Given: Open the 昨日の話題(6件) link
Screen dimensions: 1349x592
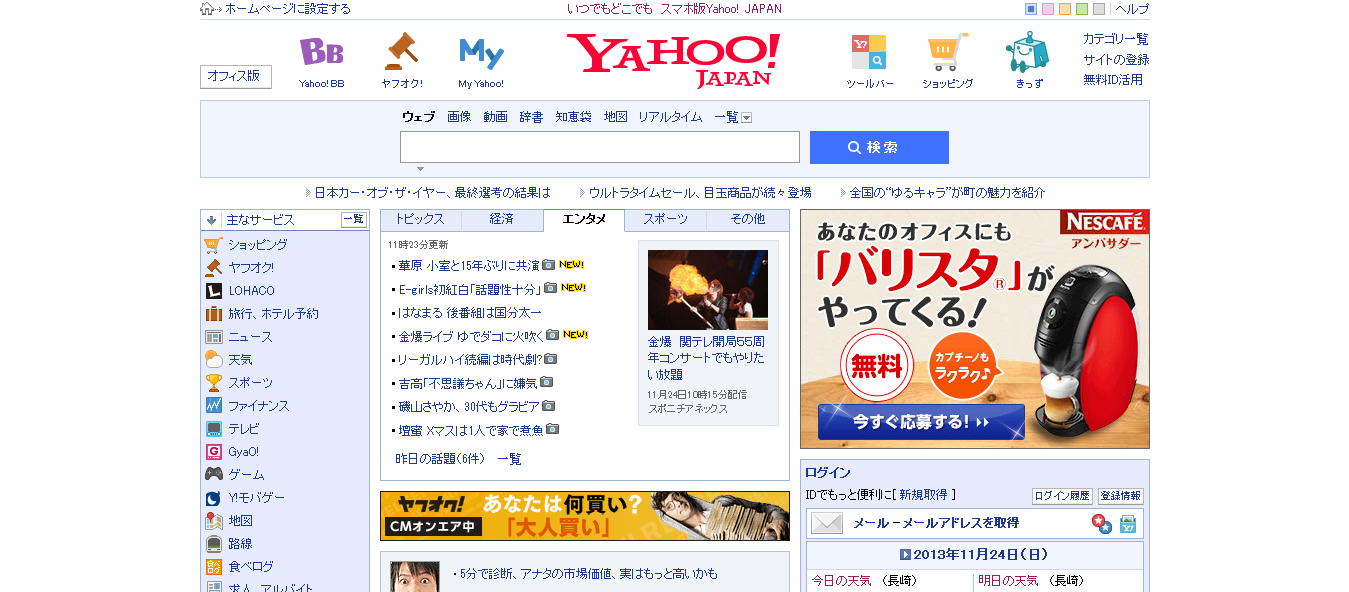Looking at the screenshot, I should [x=440, y=459].
